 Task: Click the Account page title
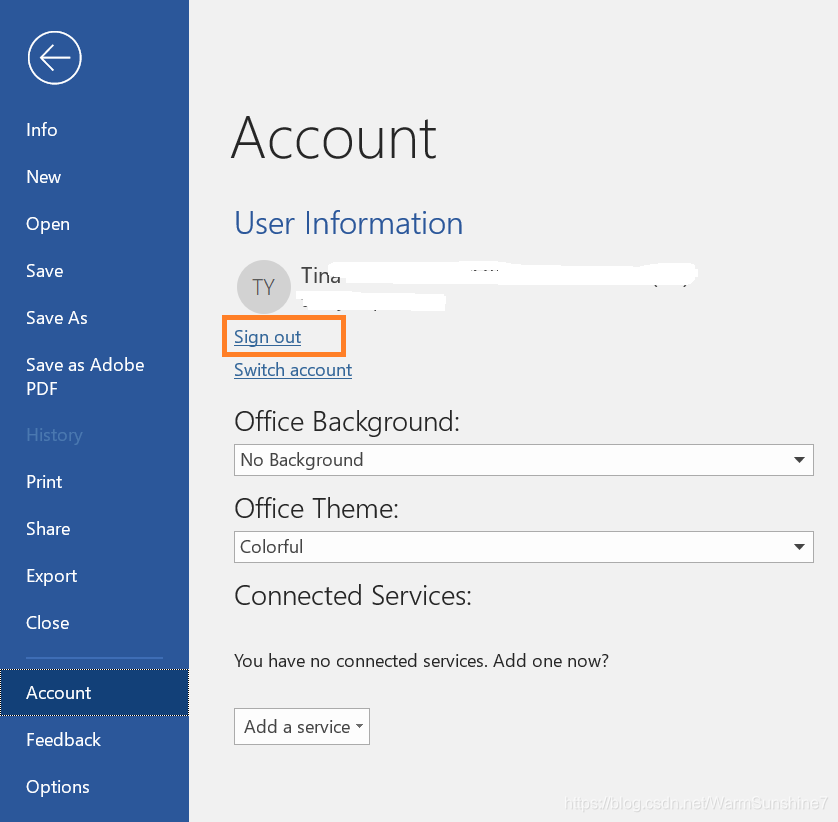[334, 139]
